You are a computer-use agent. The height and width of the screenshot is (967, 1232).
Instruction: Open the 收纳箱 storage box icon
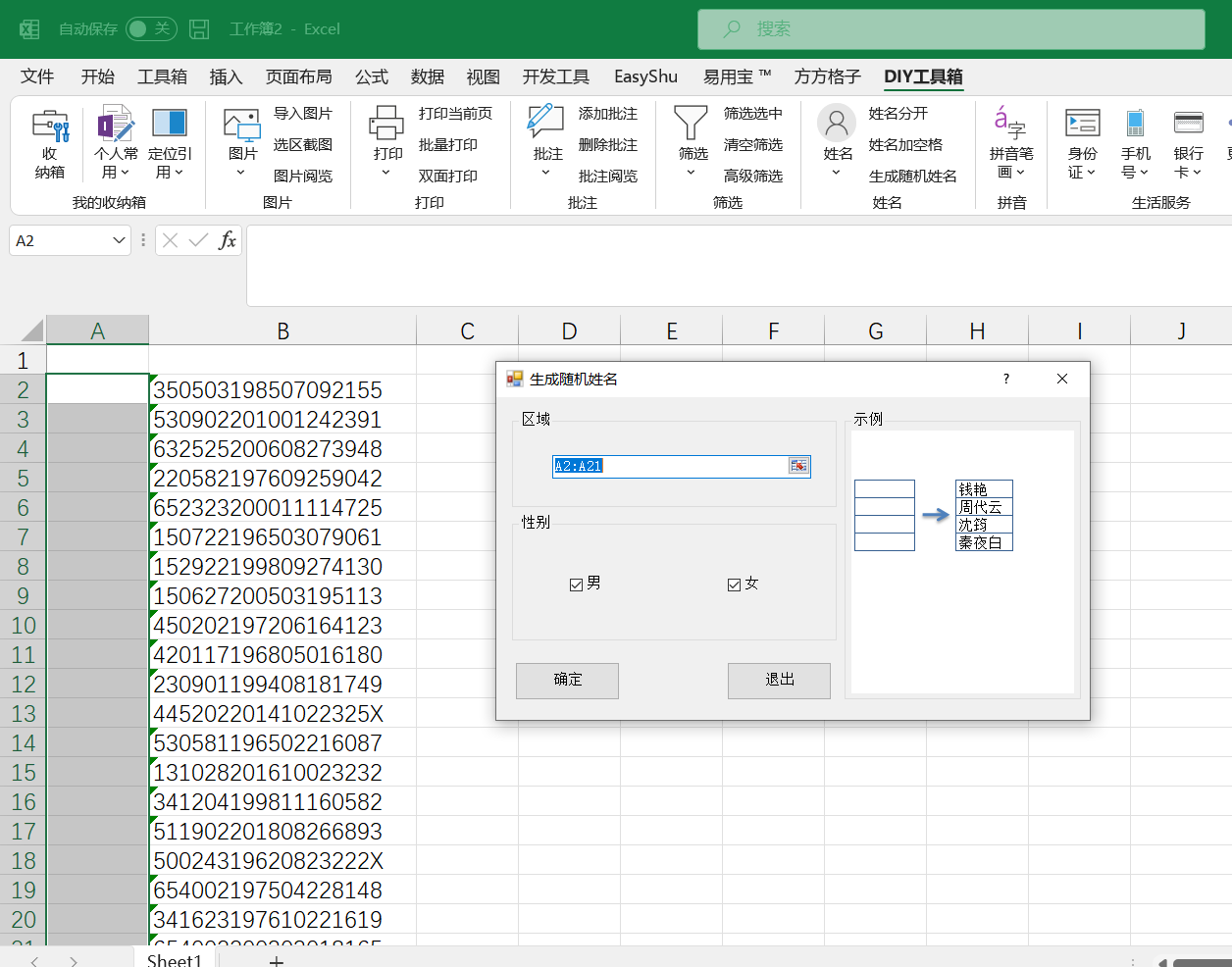point(50,127)
